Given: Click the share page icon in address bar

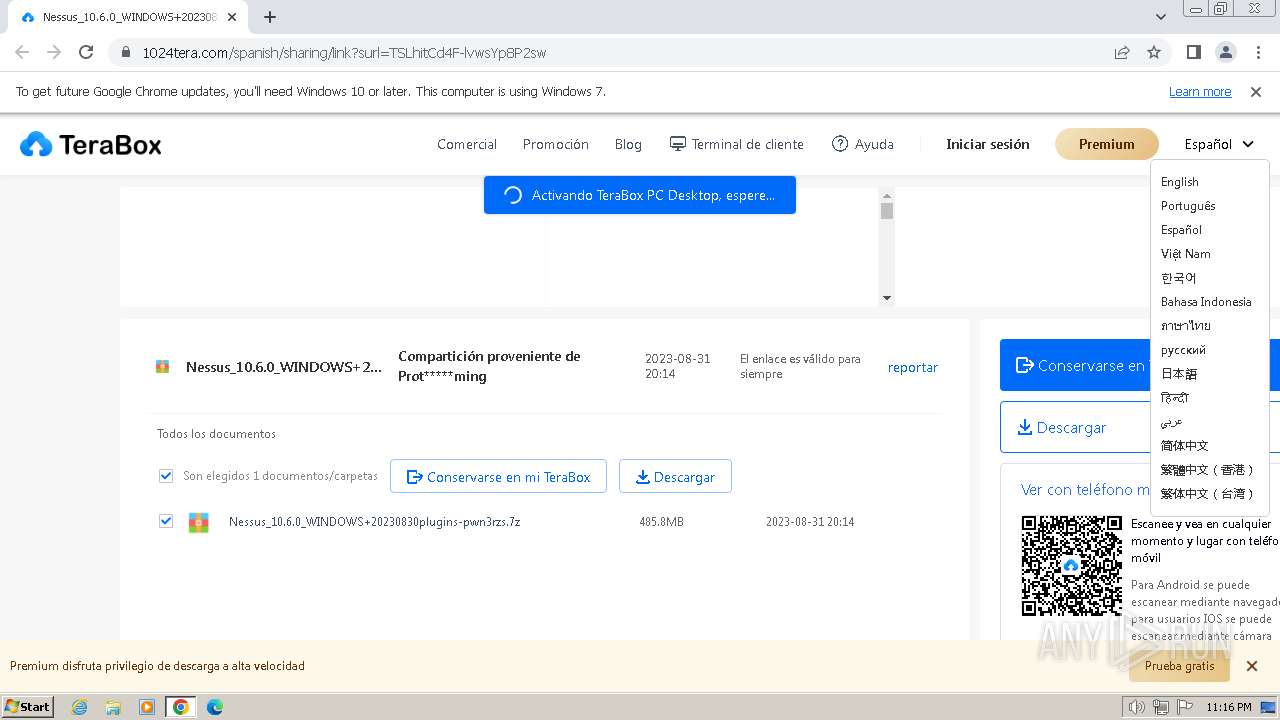Looking at the screenshot, I should pyautogui.click(x=1122, y=52).
